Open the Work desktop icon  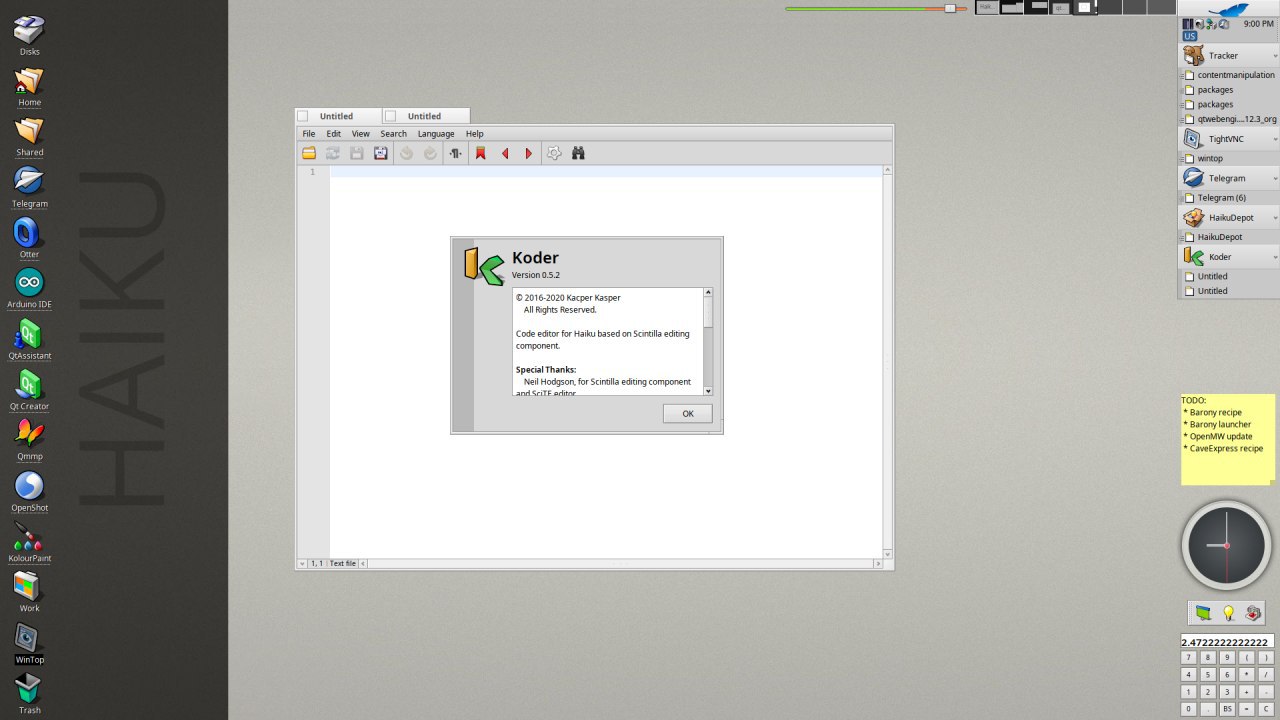(29, 591)
